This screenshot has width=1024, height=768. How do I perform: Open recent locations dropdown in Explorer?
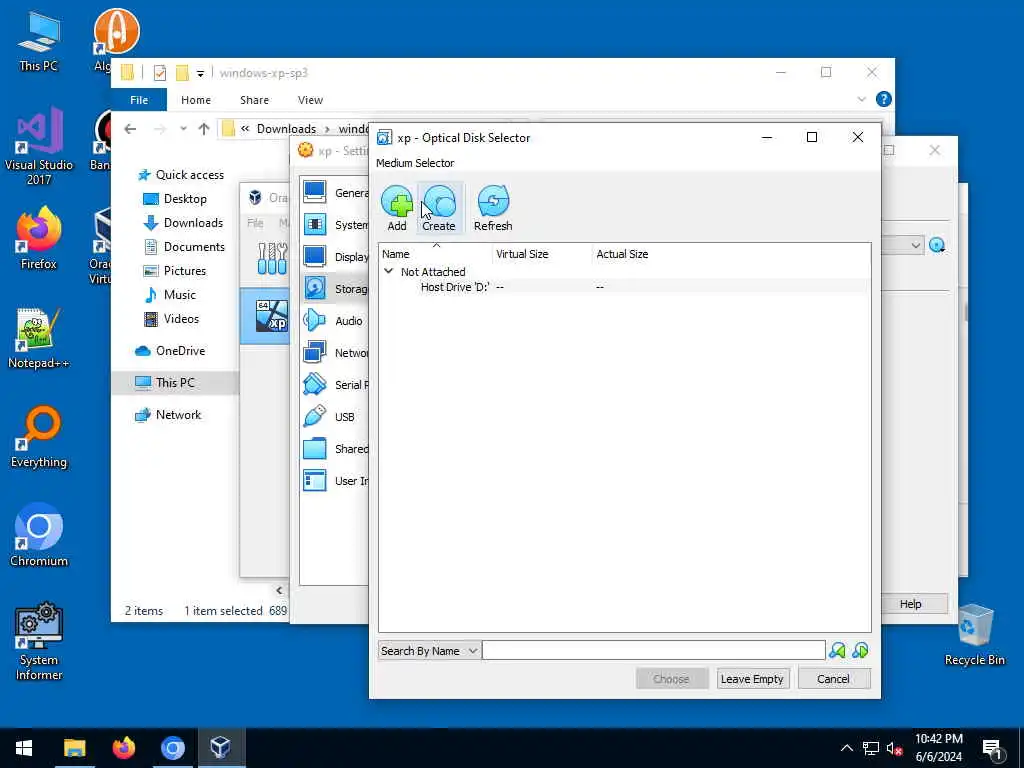(184, 129)
